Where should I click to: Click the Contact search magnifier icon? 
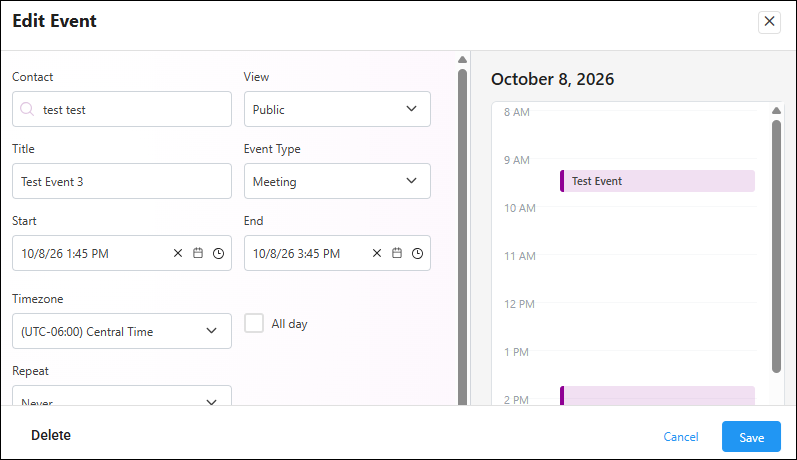[x=27, y=109]
